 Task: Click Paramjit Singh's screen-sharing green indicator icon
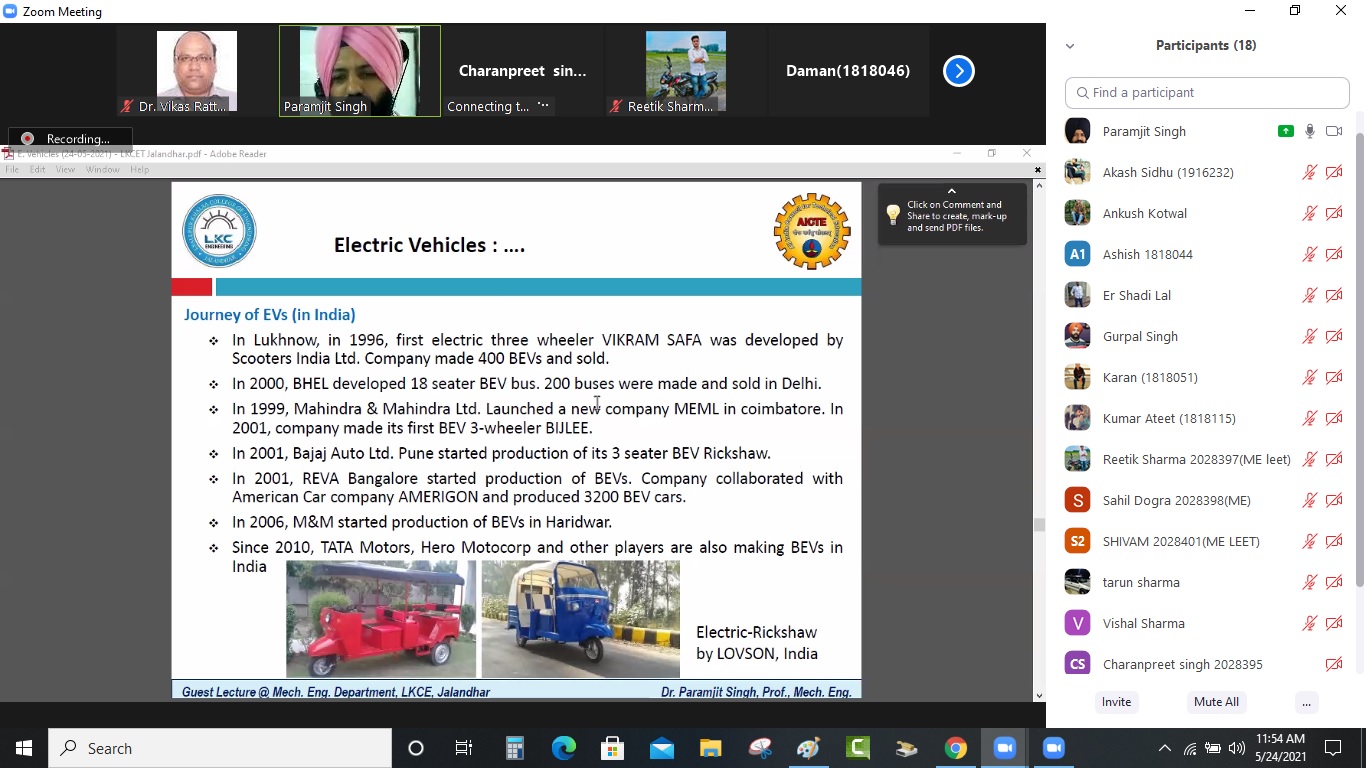(1285, 131)
